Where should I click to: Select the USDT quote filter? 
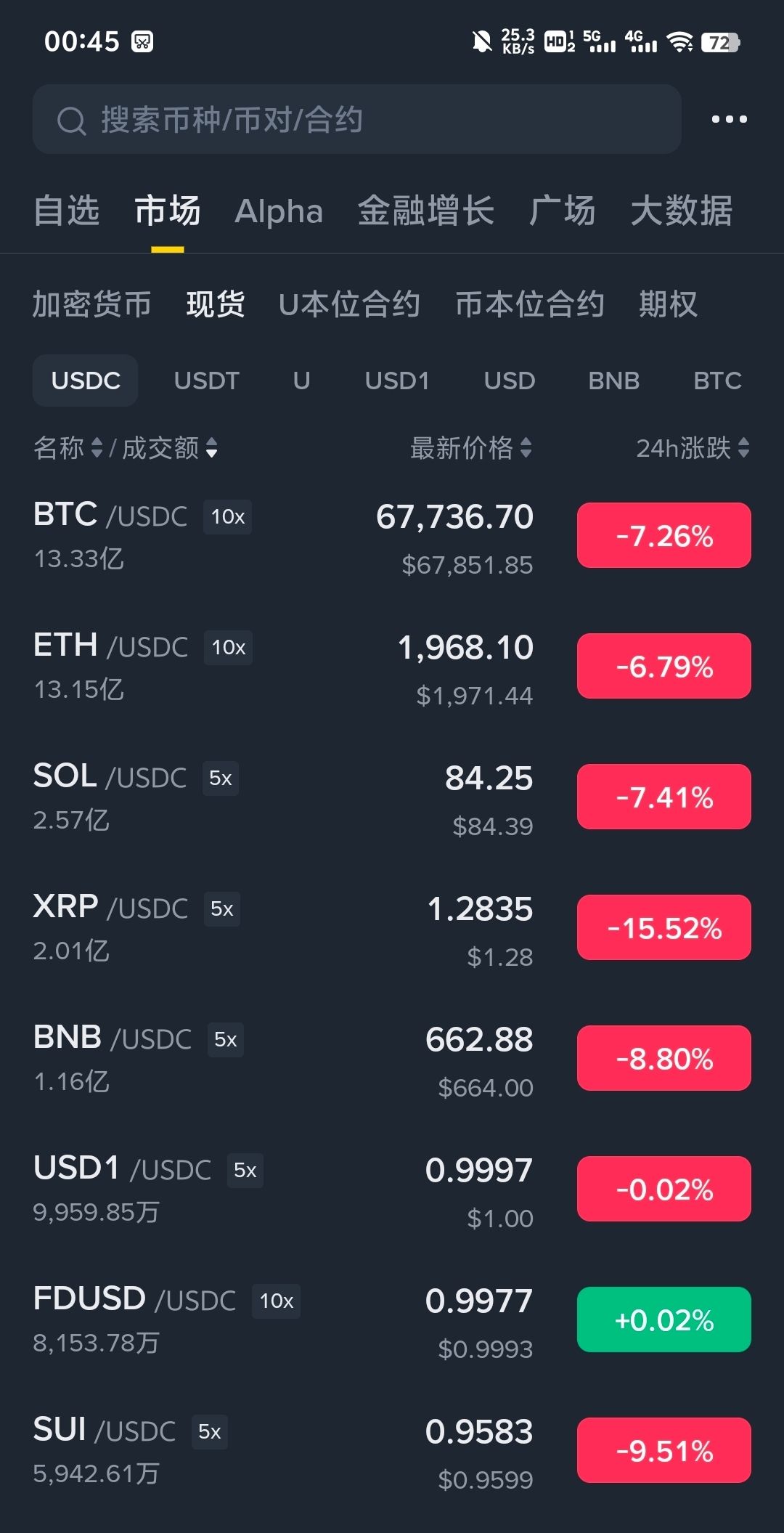[x=206, y=381]
